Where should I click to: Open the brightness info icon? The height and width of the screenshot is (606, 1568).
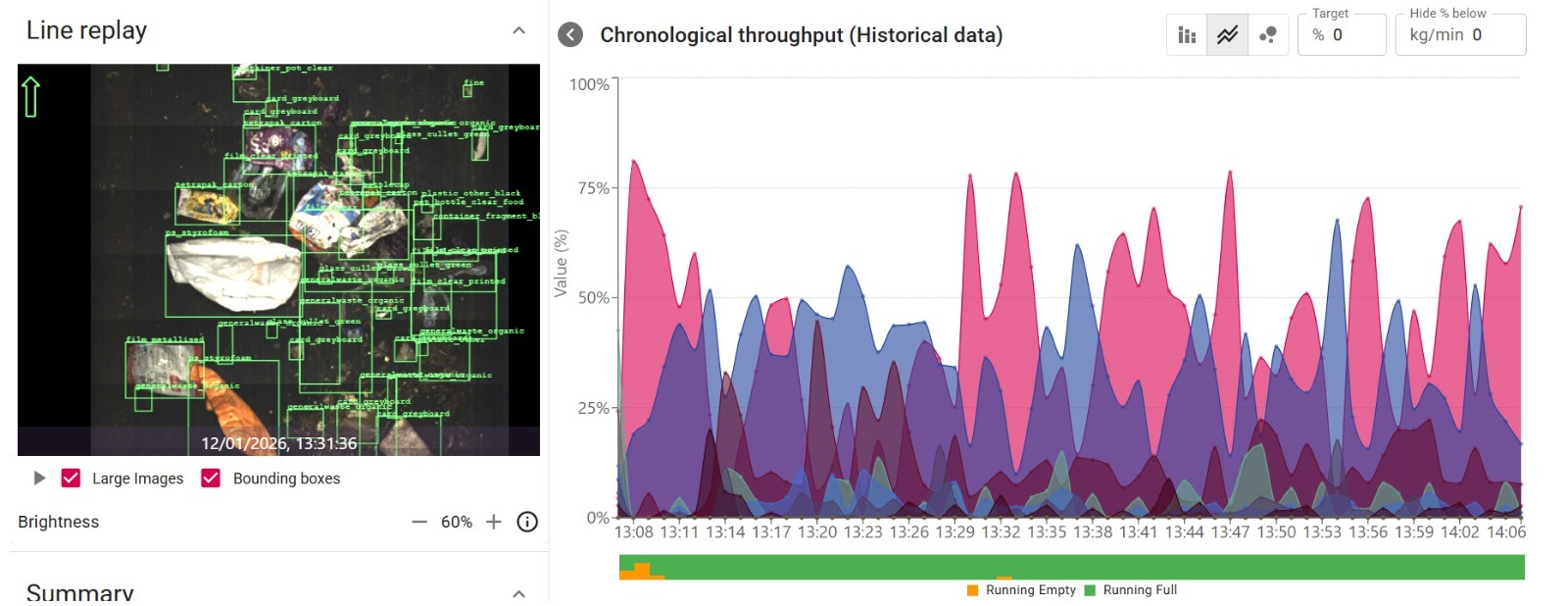click(527, 522)
